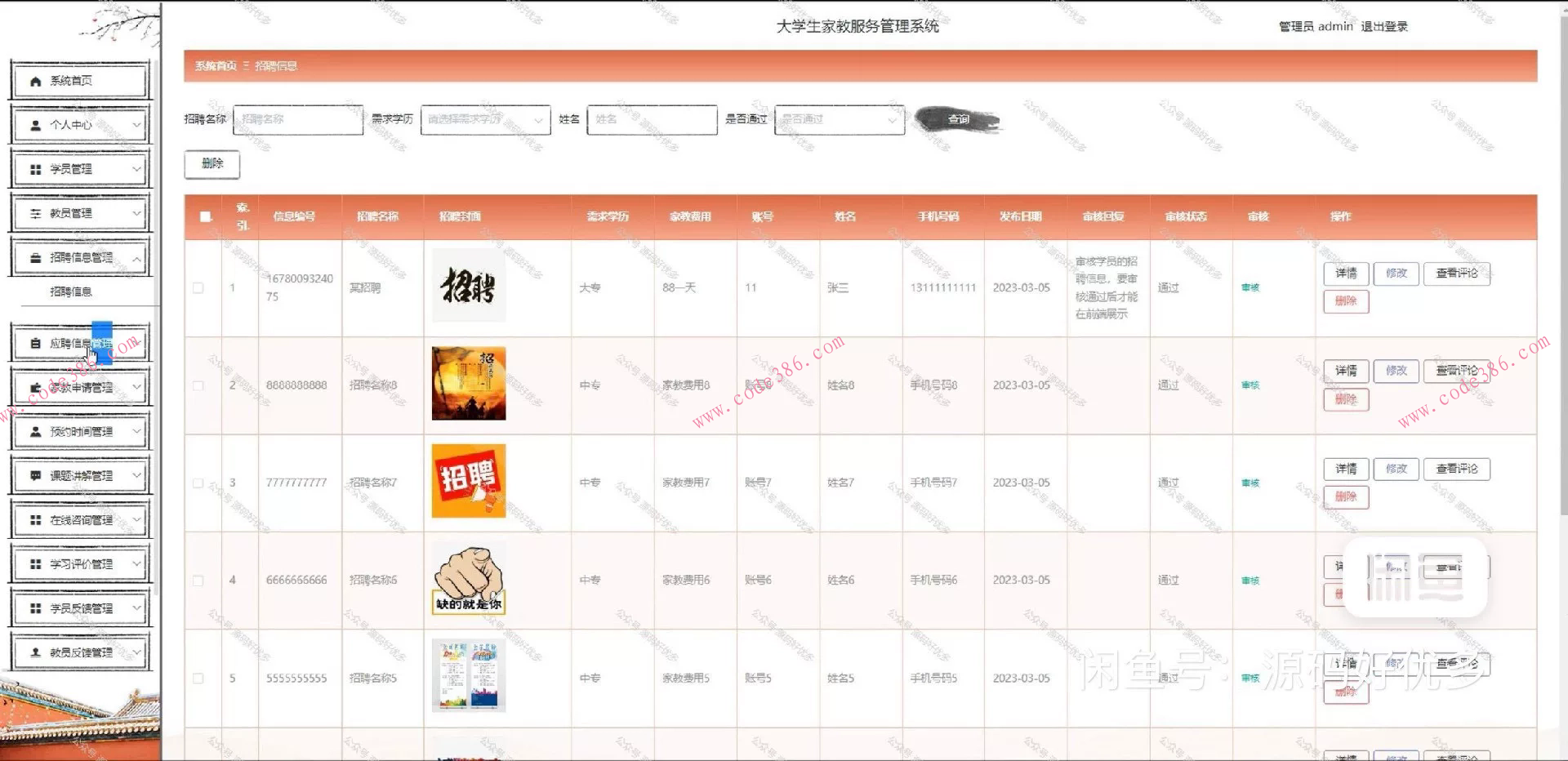Select the calendar-person icon for 预约时间管理
The height and width of the screenshot is (761, 1568).
(34, 430)
